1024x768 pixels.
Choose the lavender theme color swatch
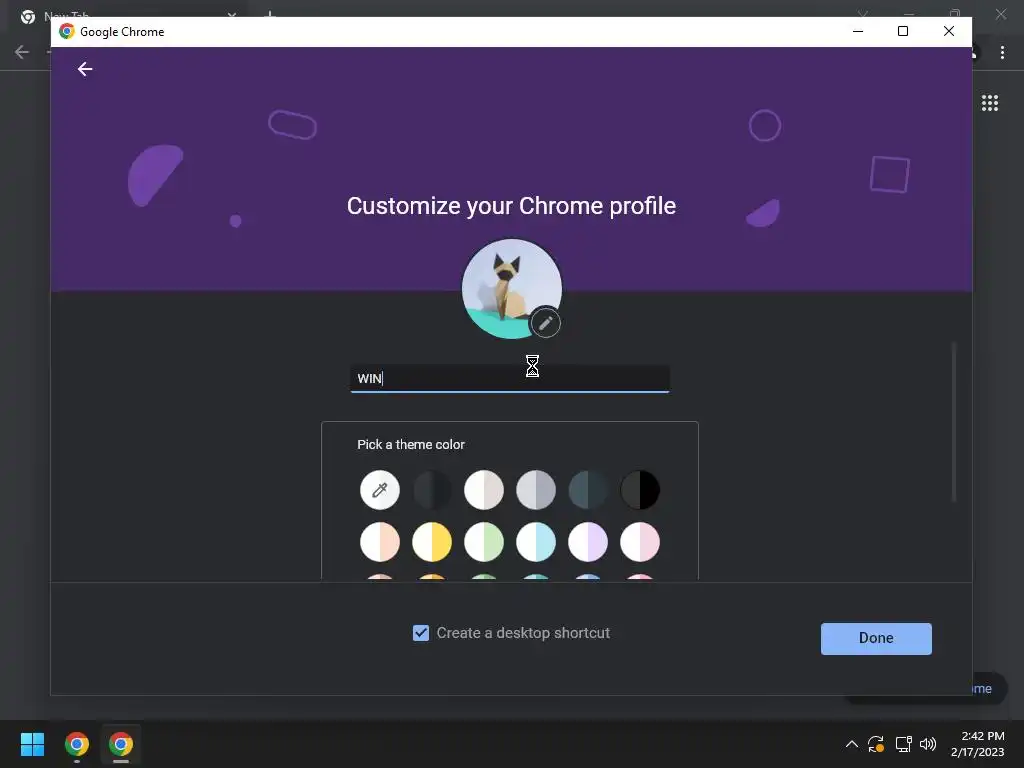click(588, 541)
